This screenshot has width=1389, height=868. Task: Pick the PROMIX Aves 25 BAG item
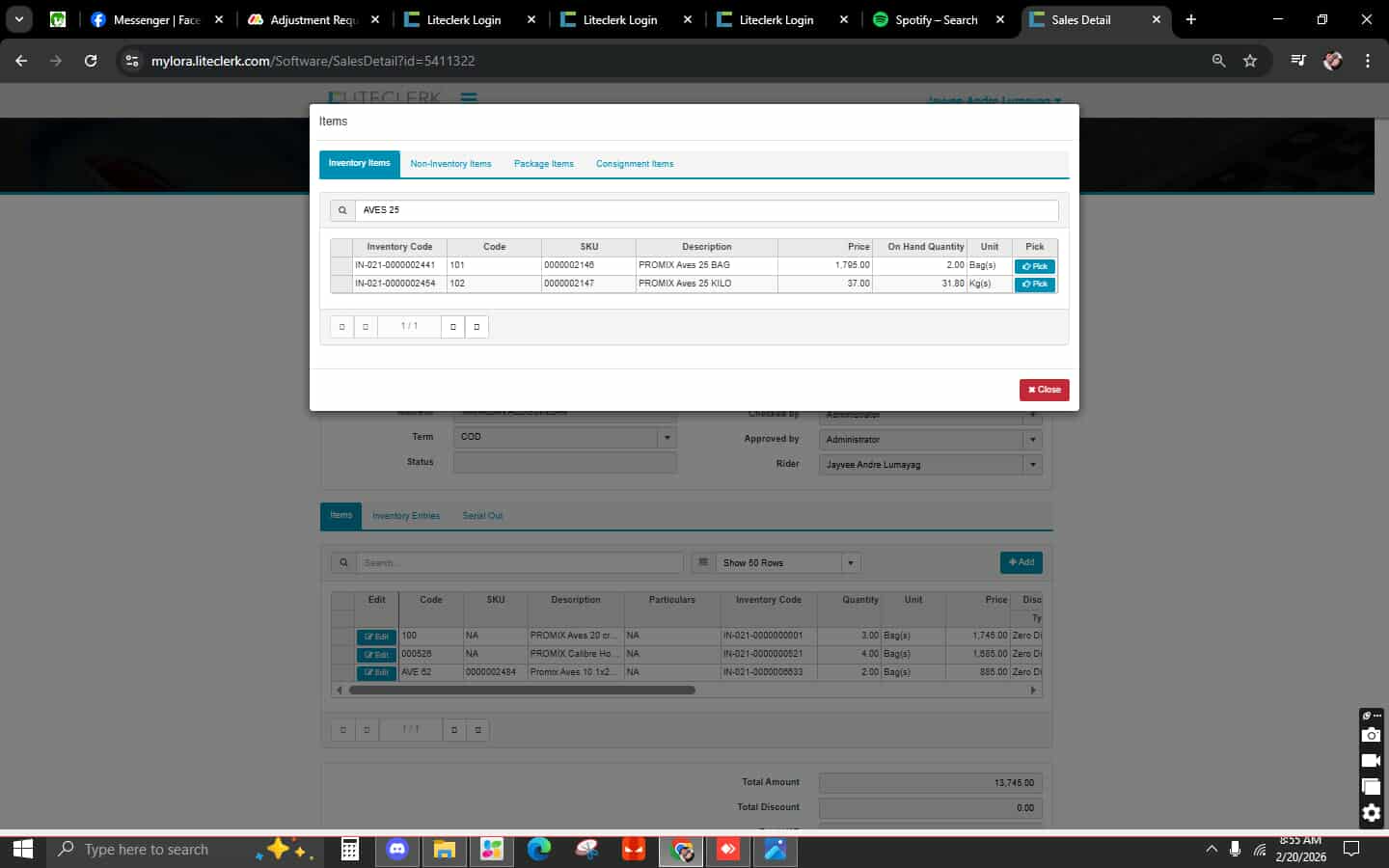coord(1034,266)
